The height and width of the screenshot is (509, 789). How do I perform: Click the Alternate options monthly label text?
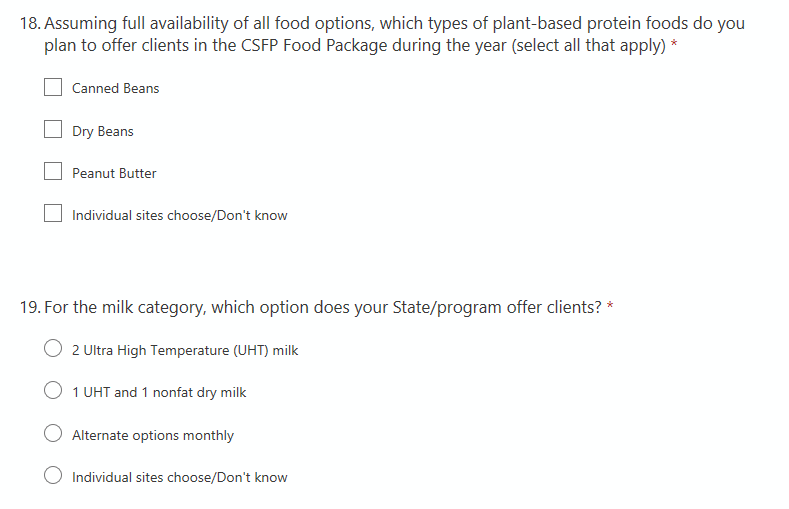point(153,435)
